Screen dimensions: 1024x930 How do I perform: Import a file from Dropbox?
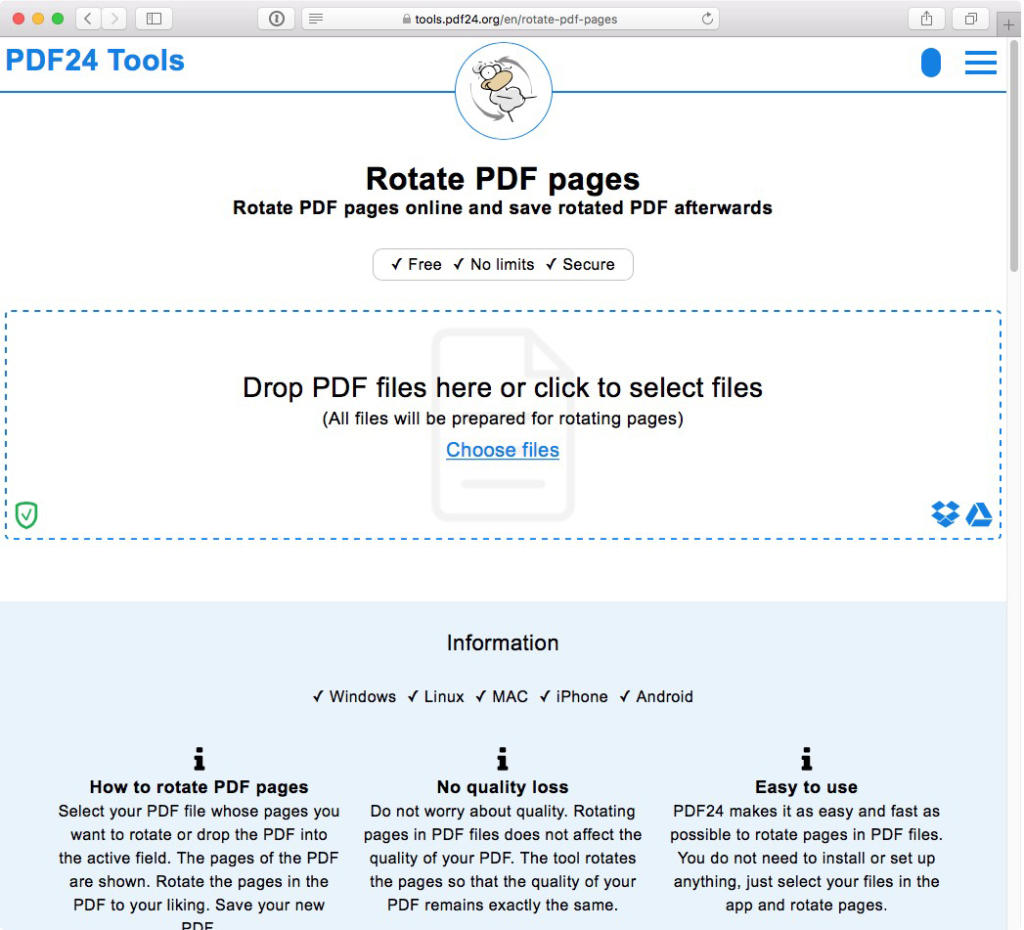(945, 514)
